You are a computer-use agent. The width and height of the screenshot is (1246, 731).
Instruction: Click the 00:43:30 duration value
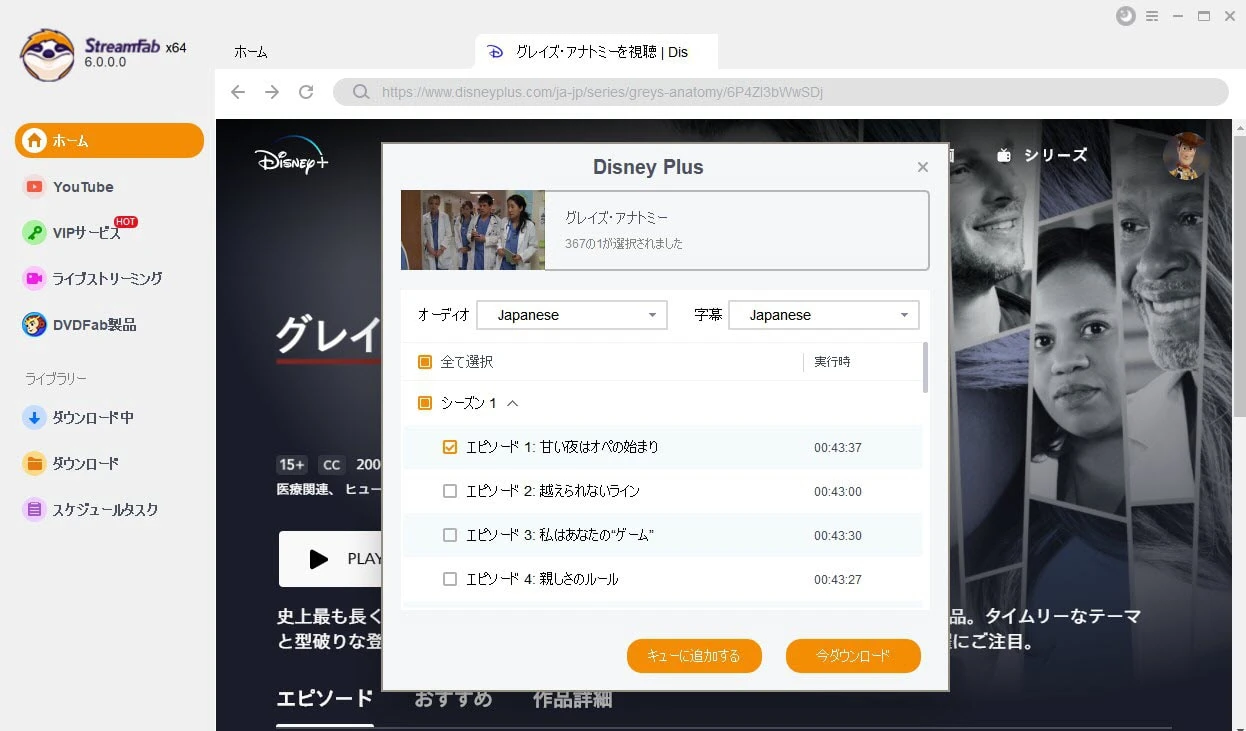coord(838,536)
